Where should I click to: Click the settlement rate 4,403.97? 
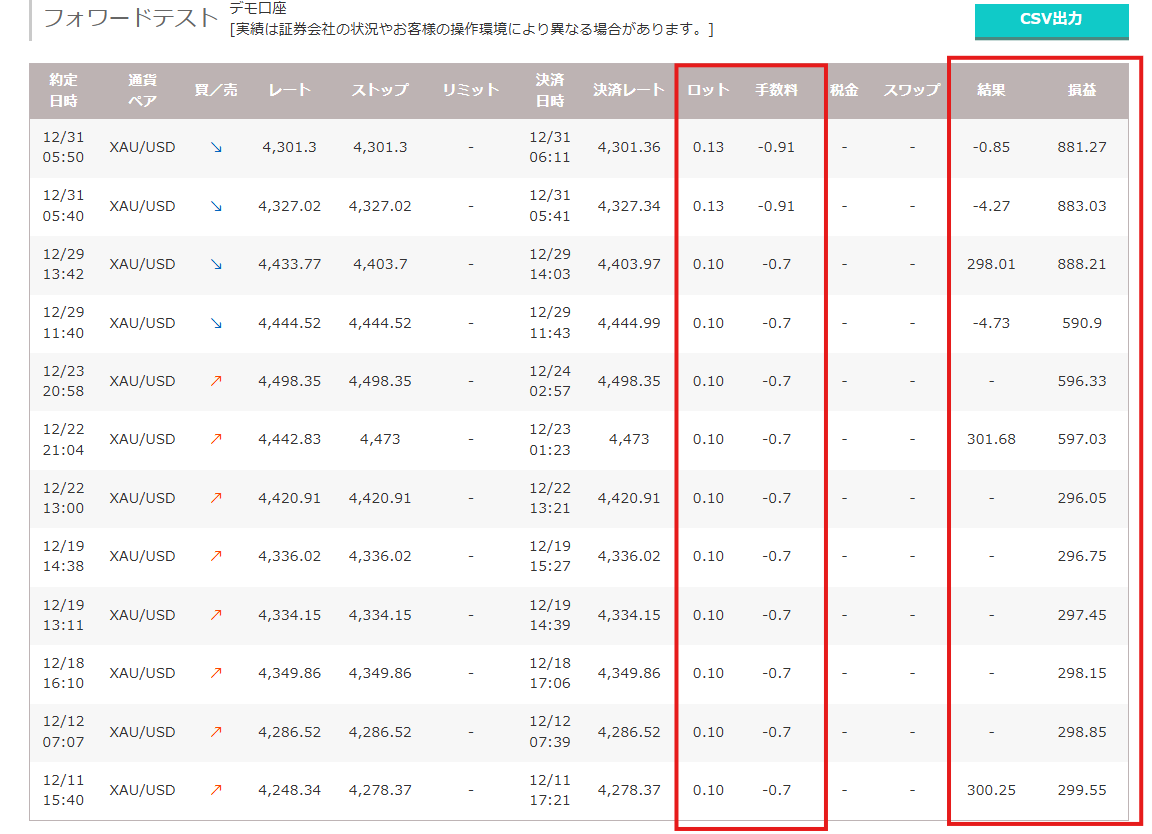[x=629, y=265]
